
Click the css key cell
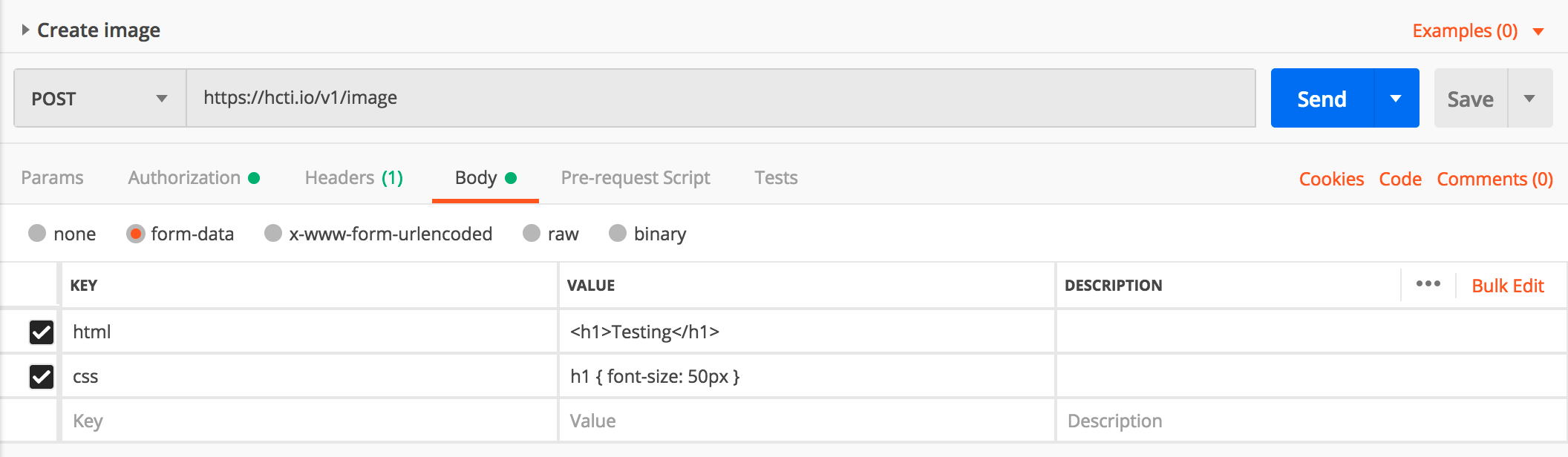[x=309, y=376]
